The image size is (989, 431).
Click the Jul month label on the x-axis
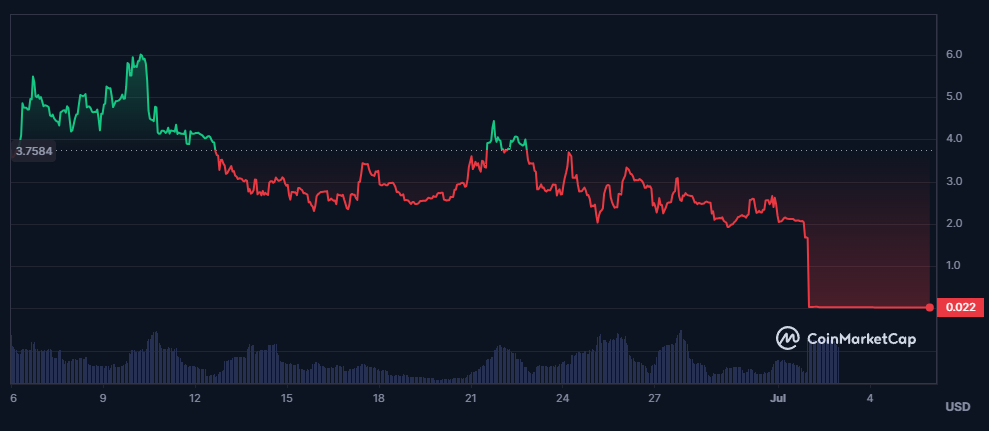click(777, 398)
